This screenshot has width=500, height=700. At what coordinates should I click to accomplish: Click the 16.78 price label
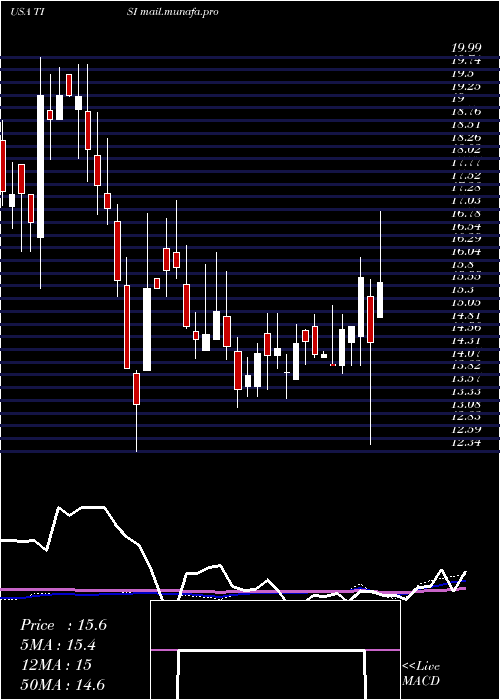(x=465, y=213)
